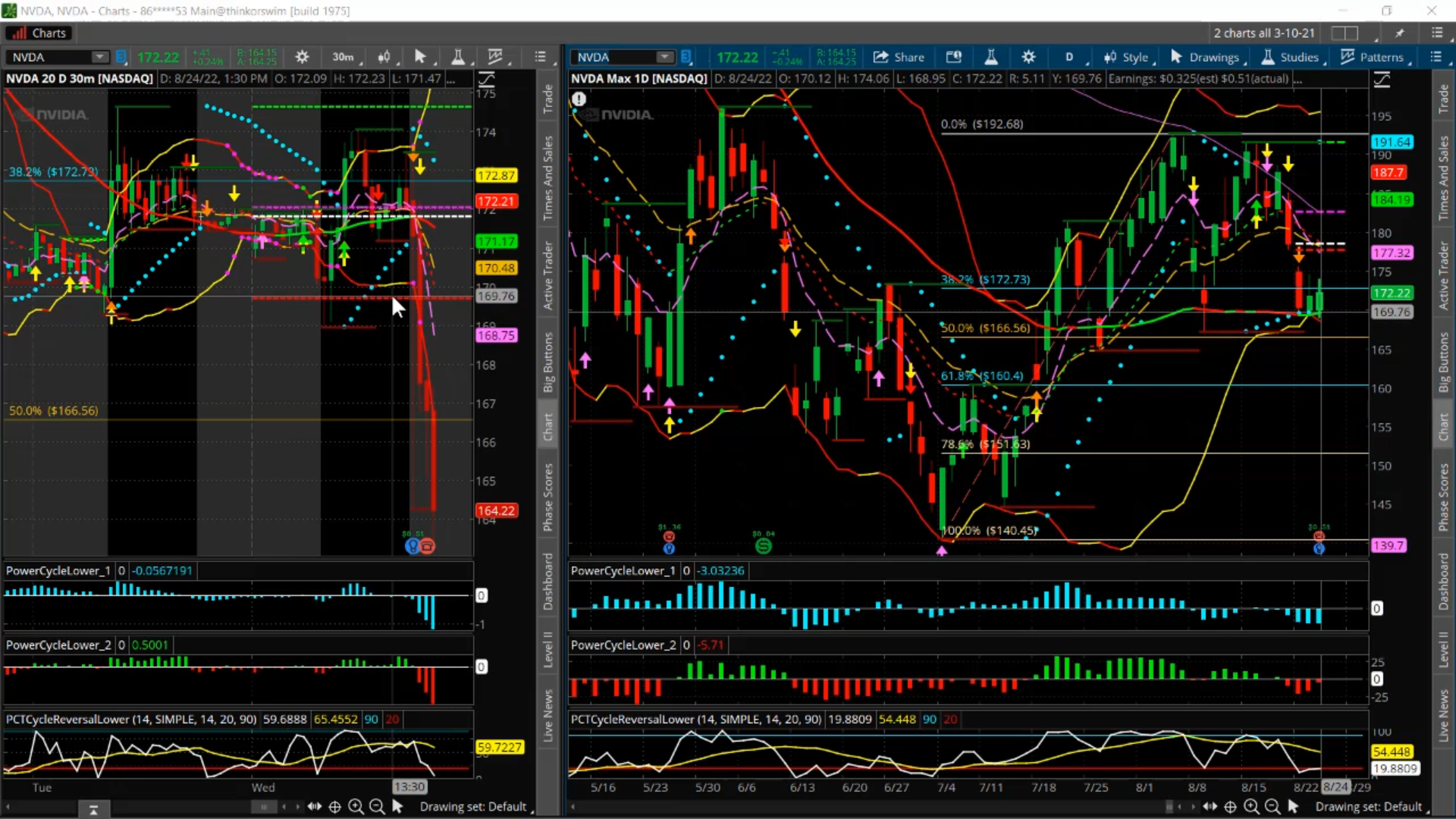
Task: Click the Share button in right chart
Action: click(x=899, y=57)
